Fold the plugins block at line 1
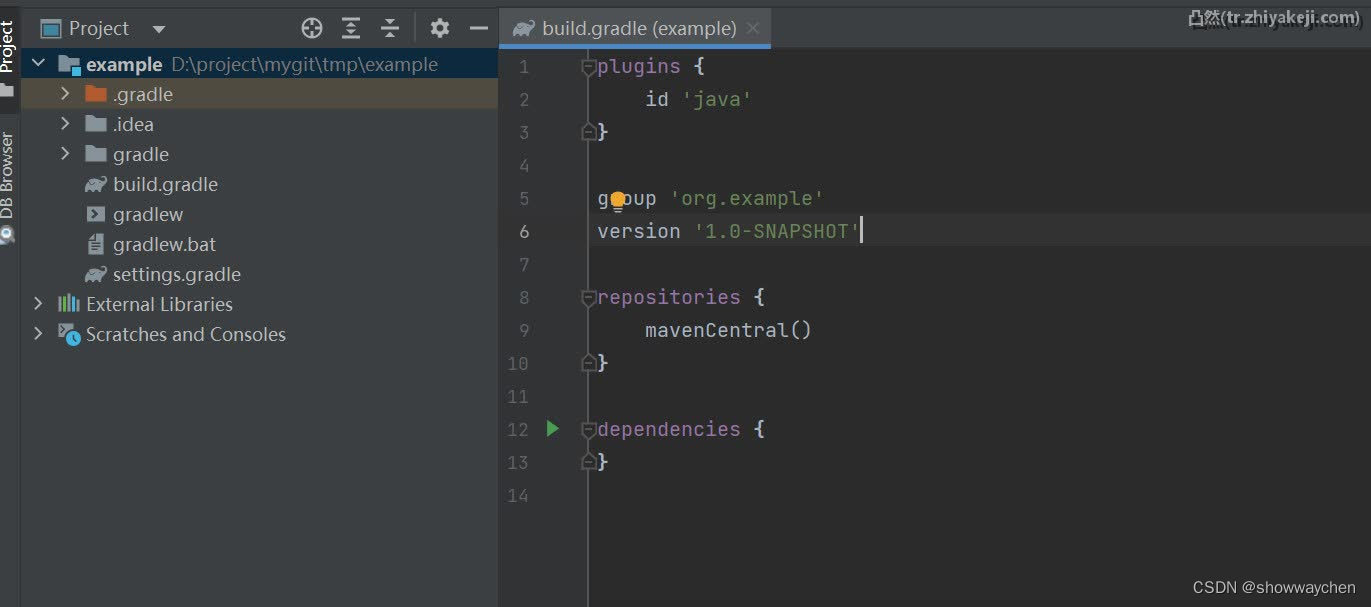Screen dimensions: 1371x607 click(x=589, y=67)
